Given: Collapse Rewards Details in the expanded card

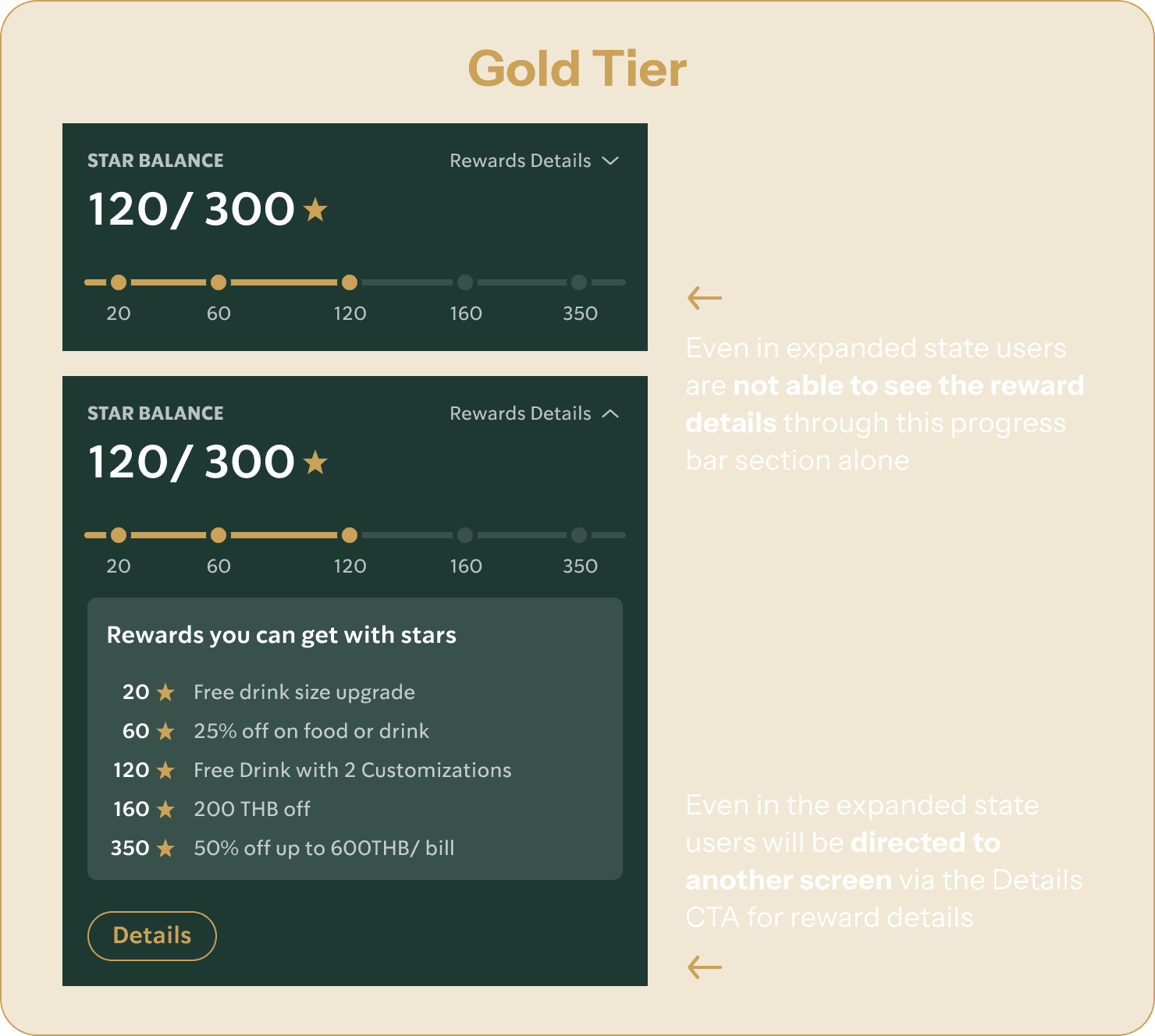Looking at the screenshot, I should click(535, 413).
